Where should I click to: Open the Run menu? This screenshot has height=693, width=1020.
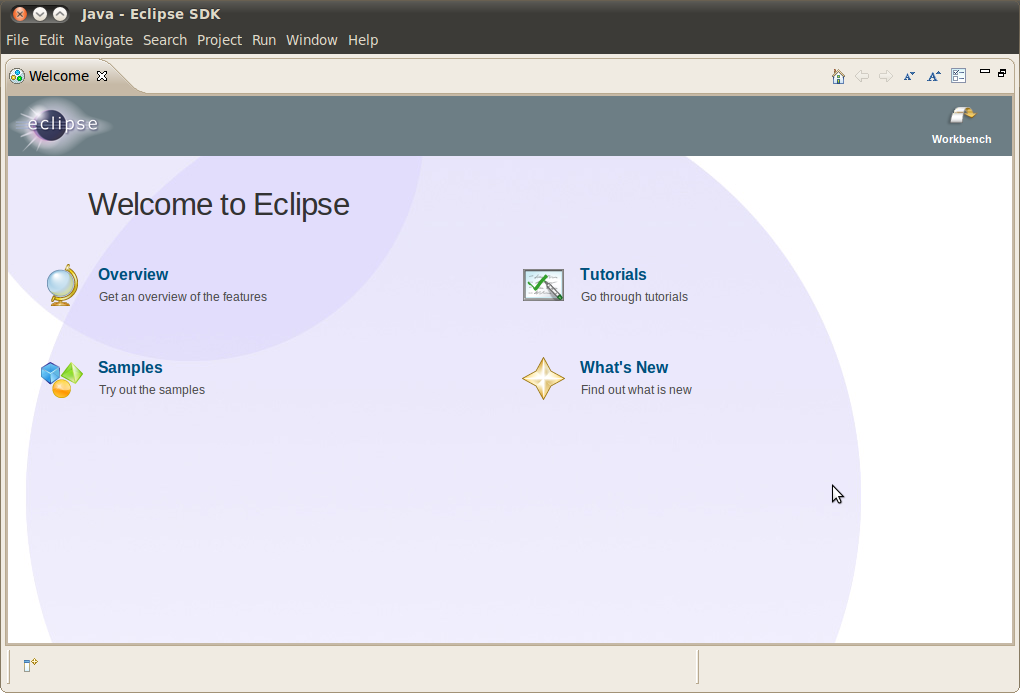tap(264, 40)
